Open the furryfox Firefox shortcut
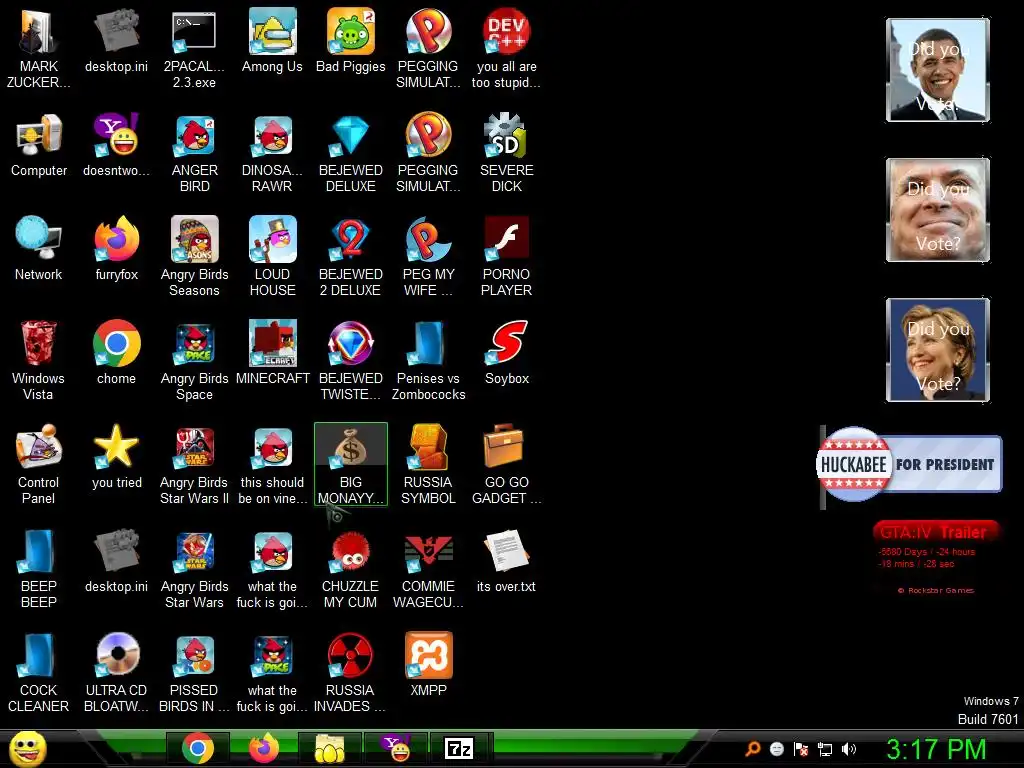The image size is (1024, 768). [x=116, y=250]
